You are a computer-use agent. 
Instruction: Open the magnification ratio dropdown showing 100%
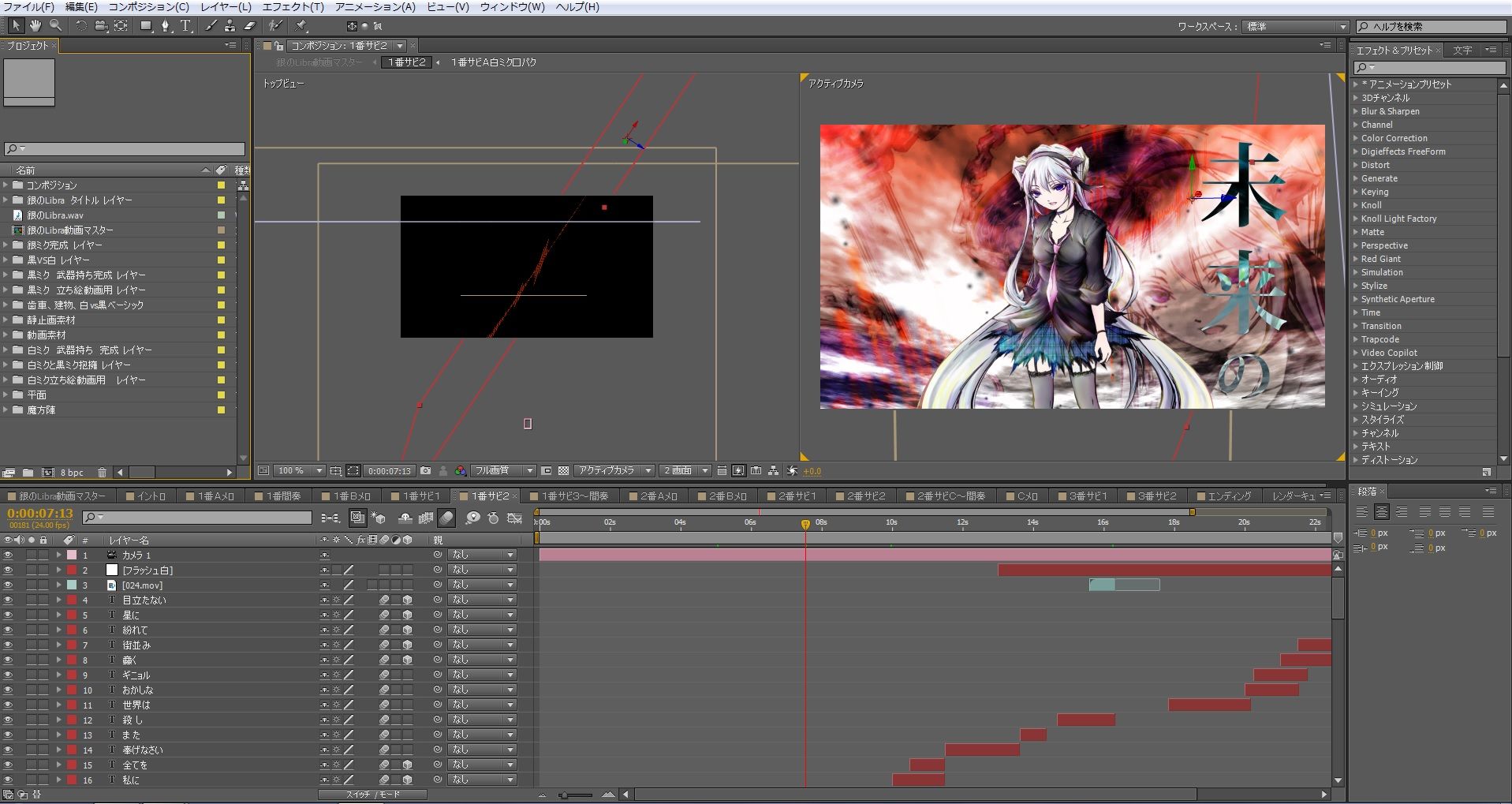tap(298, 470)
